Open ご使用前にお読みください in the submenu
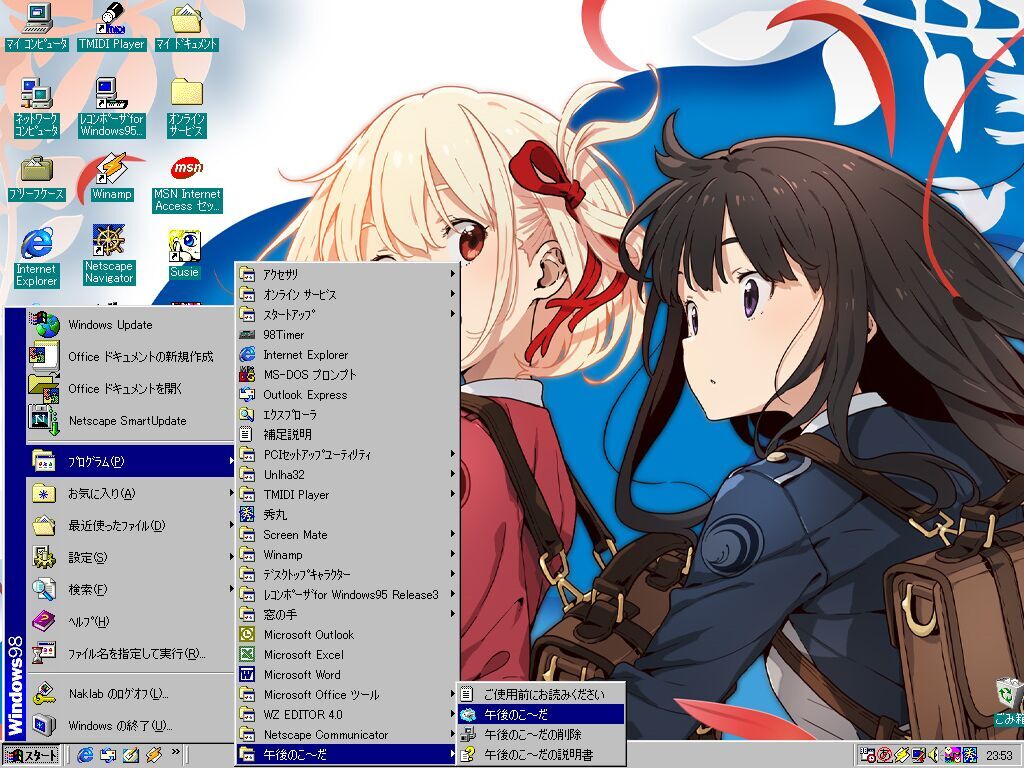This screenshot has width=1024, height=768. click(x=541, y=694)
